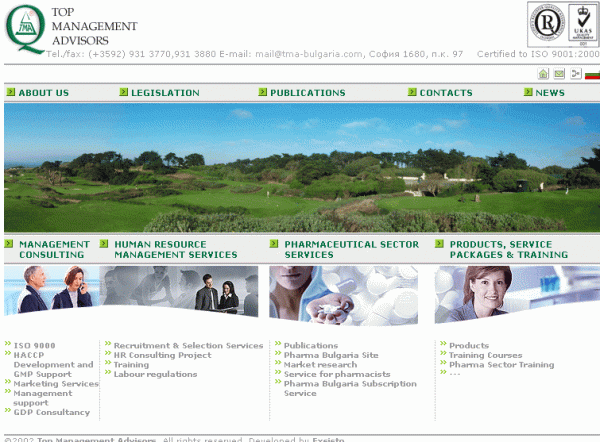
Task: Follow the Pharma Bulgaria Site link
Action: [x=331, y=355]
